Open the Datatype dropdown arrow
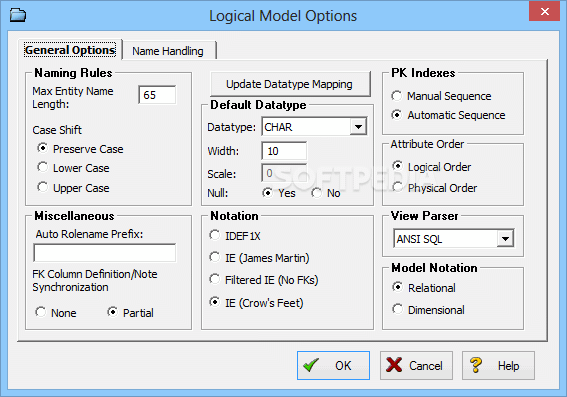The image size is (567, 397). (358, 127)
